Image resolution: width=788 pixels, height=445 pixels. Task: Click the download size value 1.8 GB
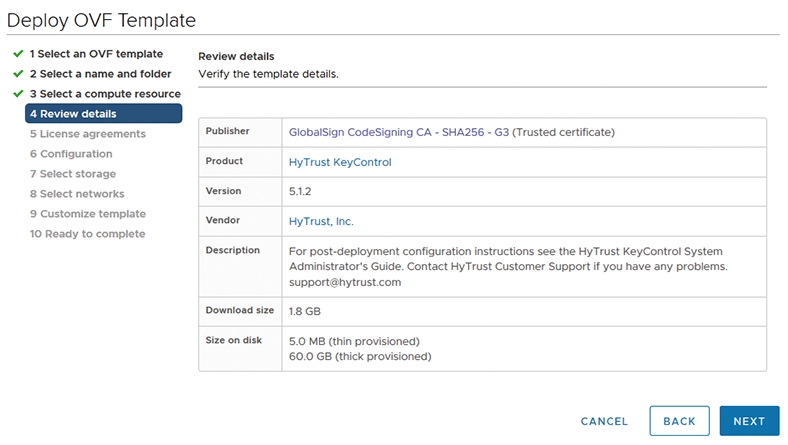[305, 311]
